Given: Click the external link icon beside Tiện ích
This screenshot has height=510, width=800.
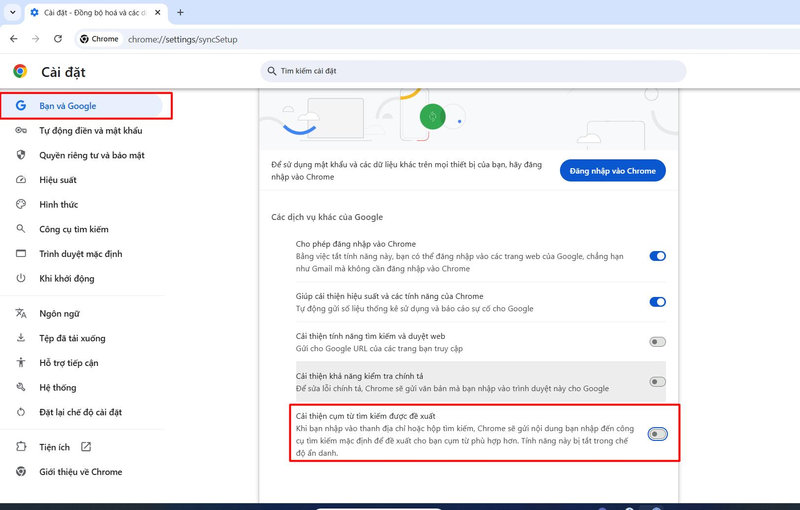Looking at the screenshot, I should point(86,447).
